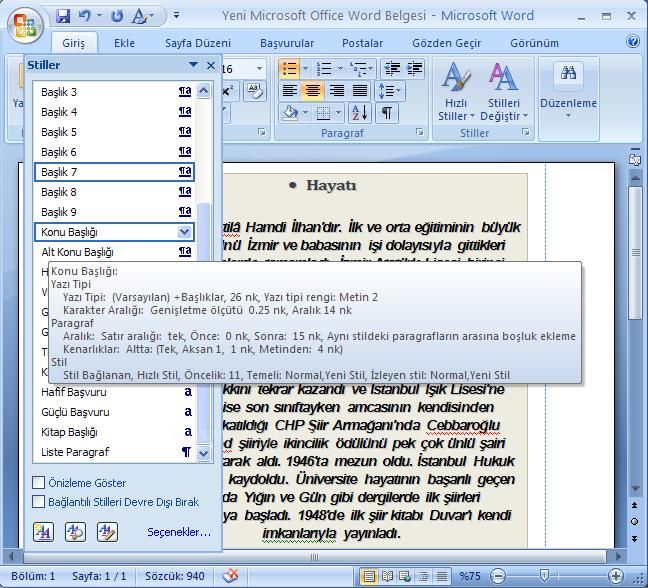Image resolution: width=648 pixels, height=588 pixels.
Task: Switch to Outline view
Action: 424,576
